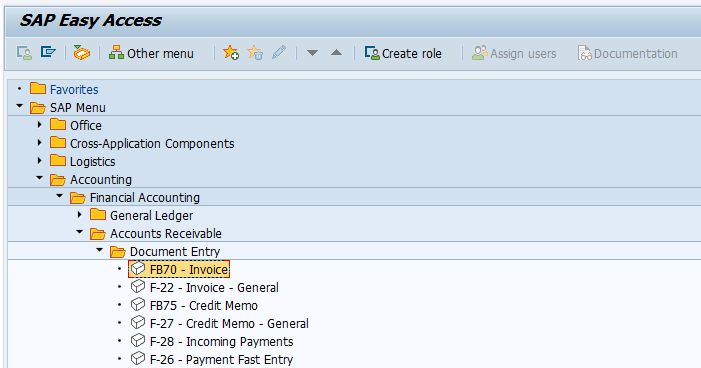Click the Financial Accounting open folder icon
Viewport: 701px width, 368px height.
(78, 197)
